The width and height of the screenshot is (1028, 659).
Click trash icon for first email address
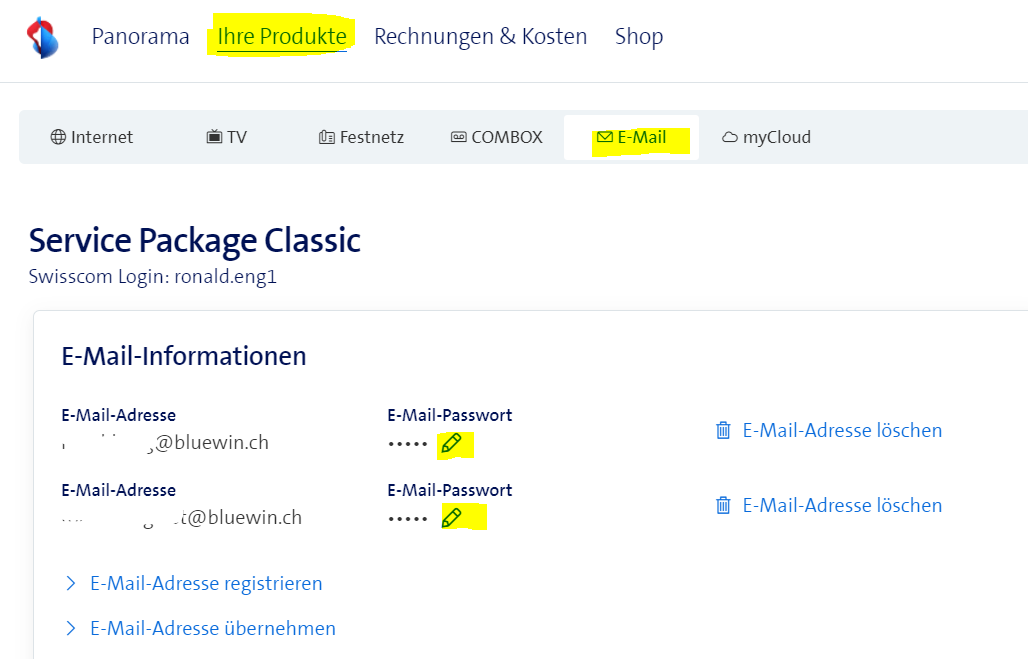[723, 431]
